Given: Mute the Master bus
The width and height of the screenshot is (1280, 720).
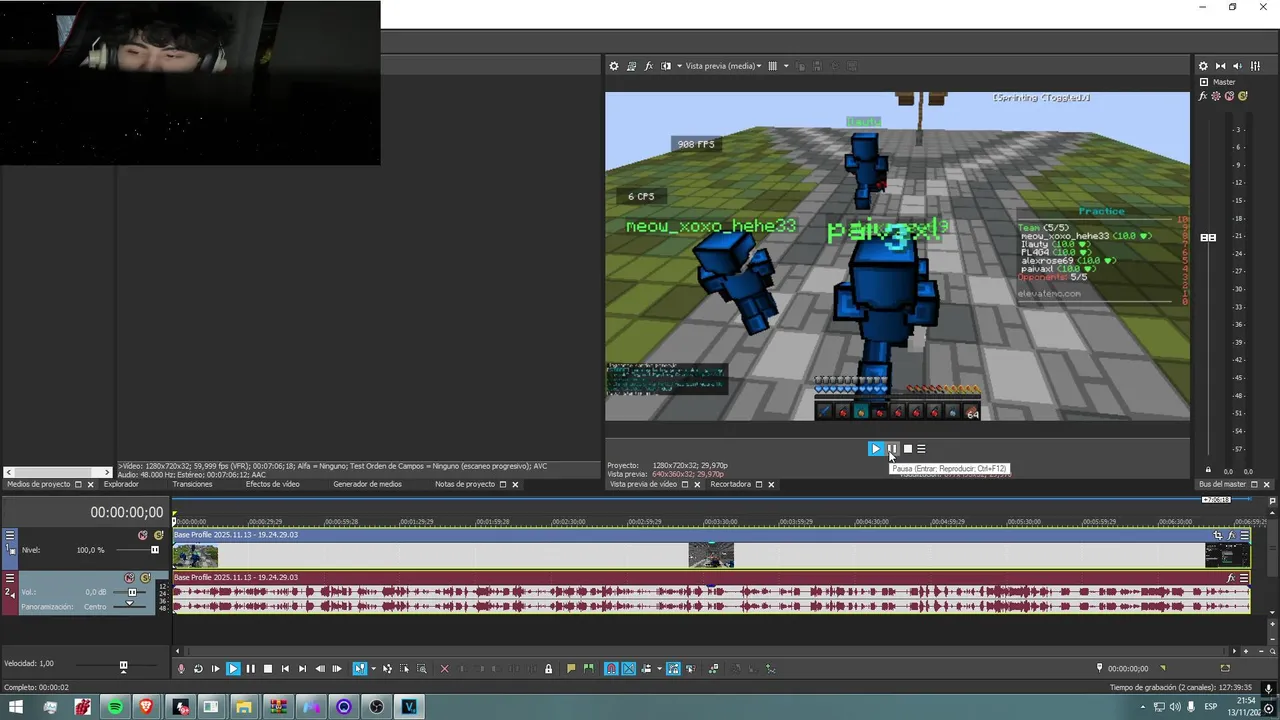Looking at the screenshot, I should pos(1229,96).
